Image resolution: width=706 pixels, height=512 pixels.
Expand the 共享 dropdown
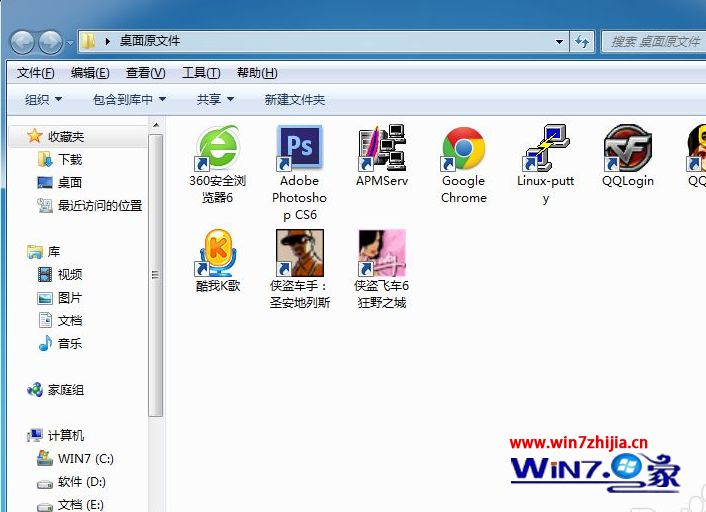(215, 99)
